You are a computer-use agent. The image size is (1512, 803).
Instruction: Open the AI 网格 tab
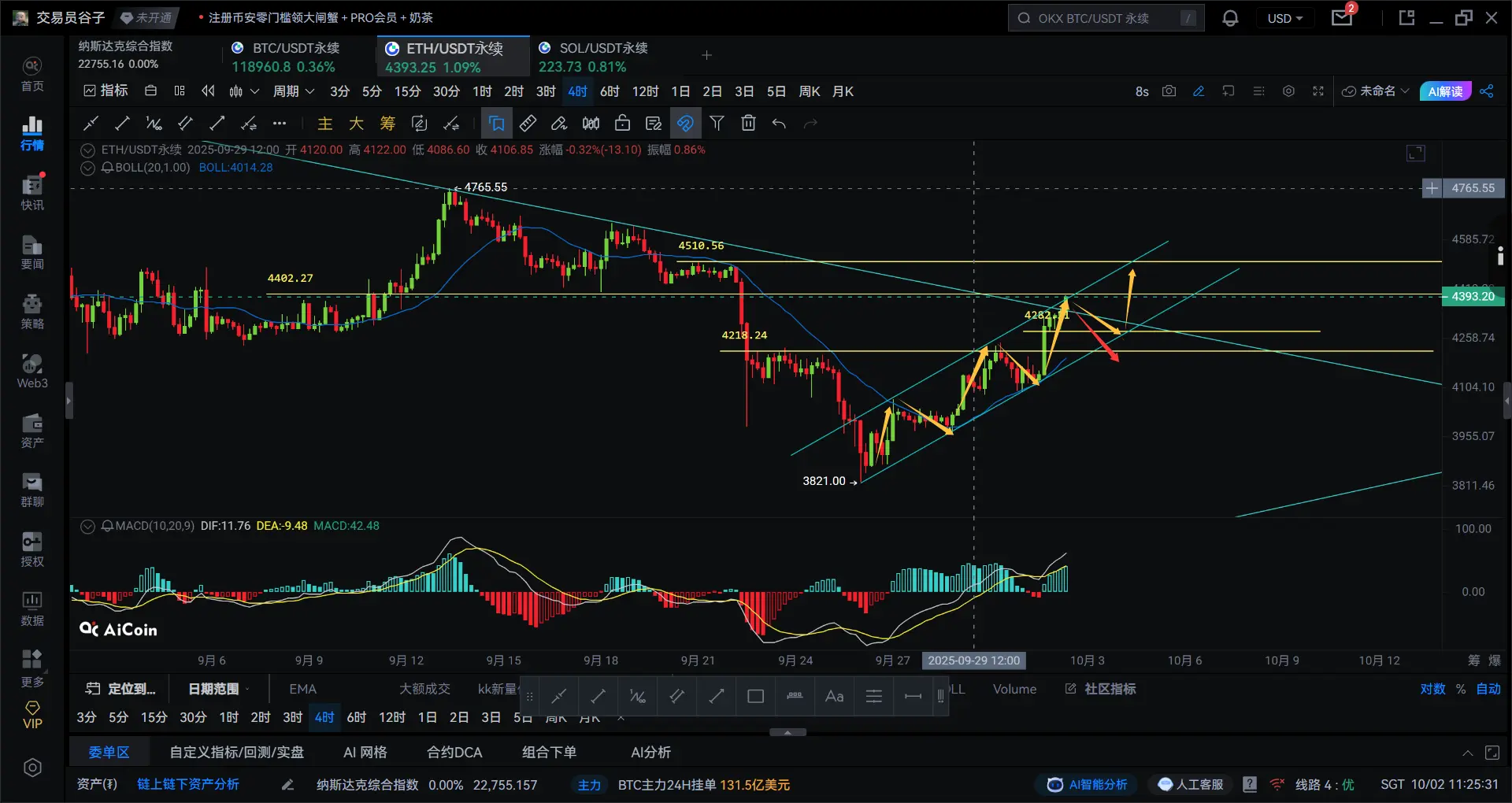click(365, 753)
